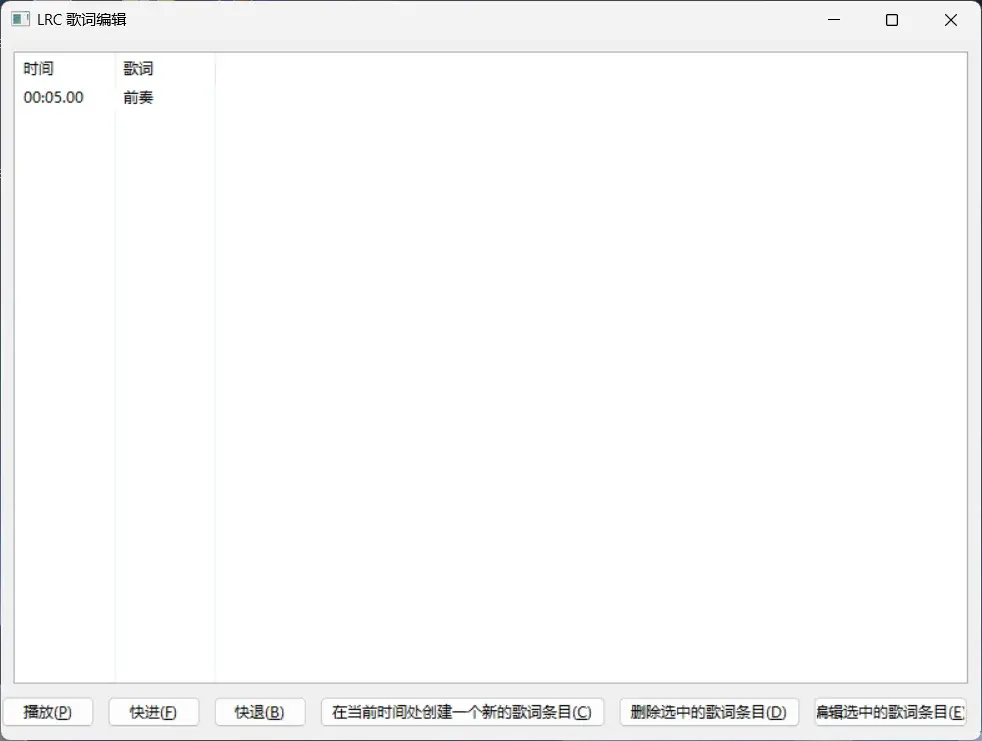The height and width of the screenshot is (741, 982).
Task: Click the 00:05.00 timestamp cell
Action: point(53,97)
